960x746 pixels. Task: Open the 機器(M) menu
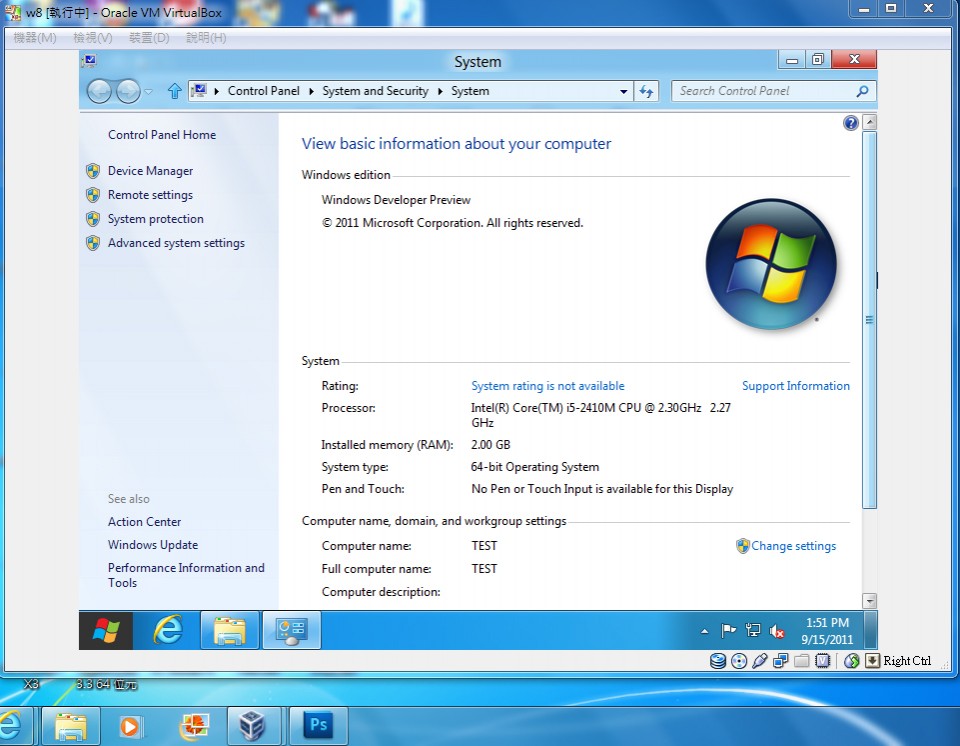[35, 38]
